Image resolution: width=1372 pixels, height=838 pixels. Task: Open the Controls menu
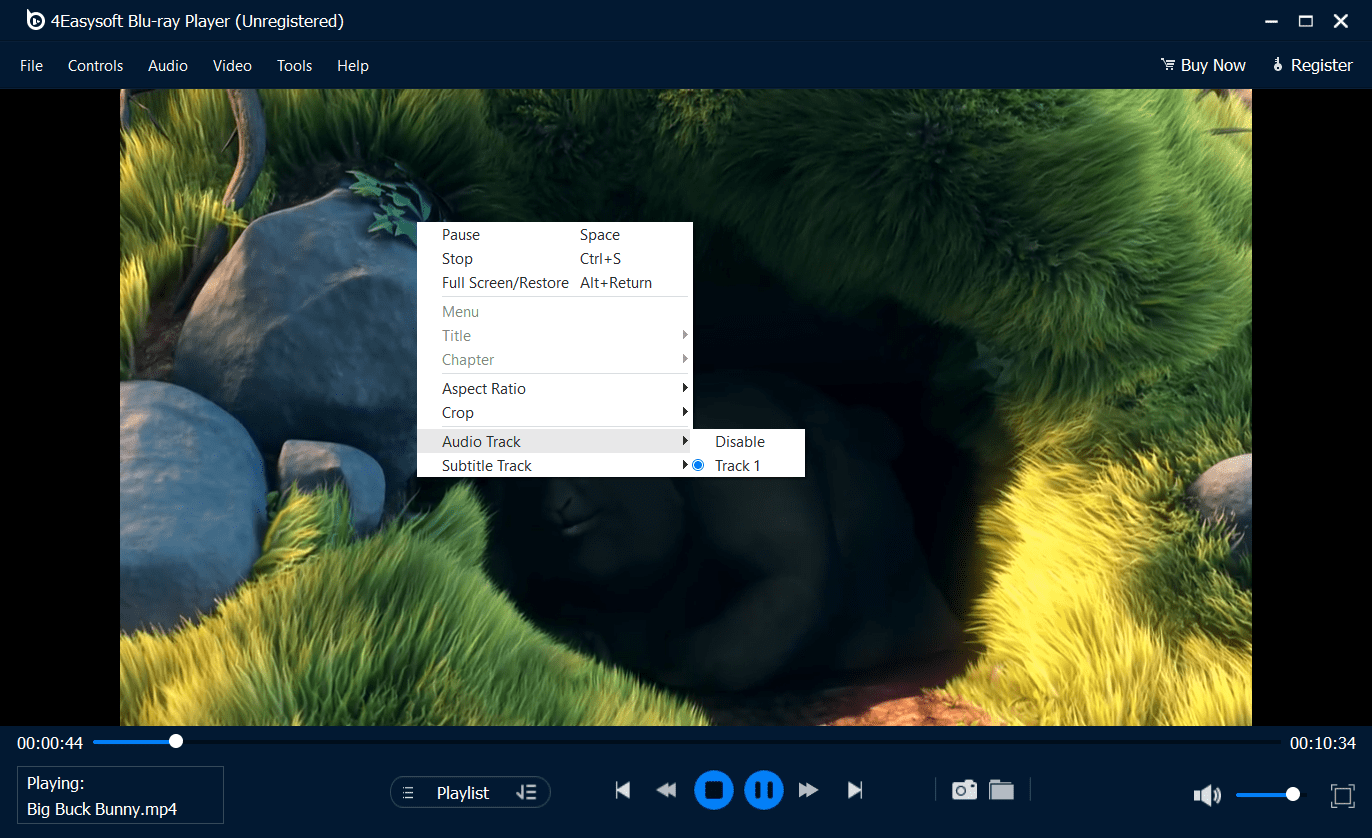click(x=96, y=66)
